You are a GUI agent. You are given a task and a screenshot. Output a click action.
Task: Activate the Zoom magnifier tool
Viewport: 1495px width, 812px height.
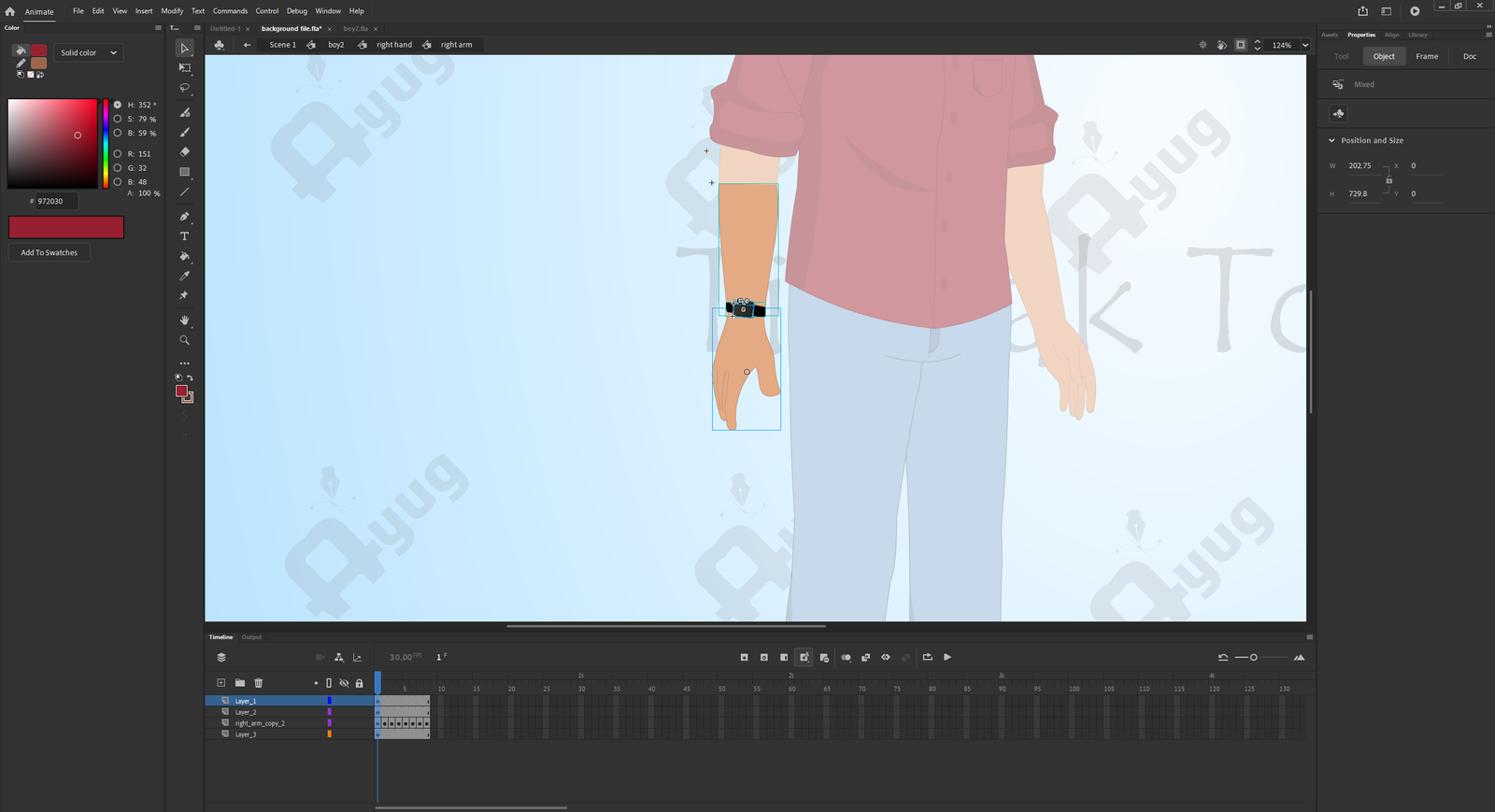[x=184, y=340]
